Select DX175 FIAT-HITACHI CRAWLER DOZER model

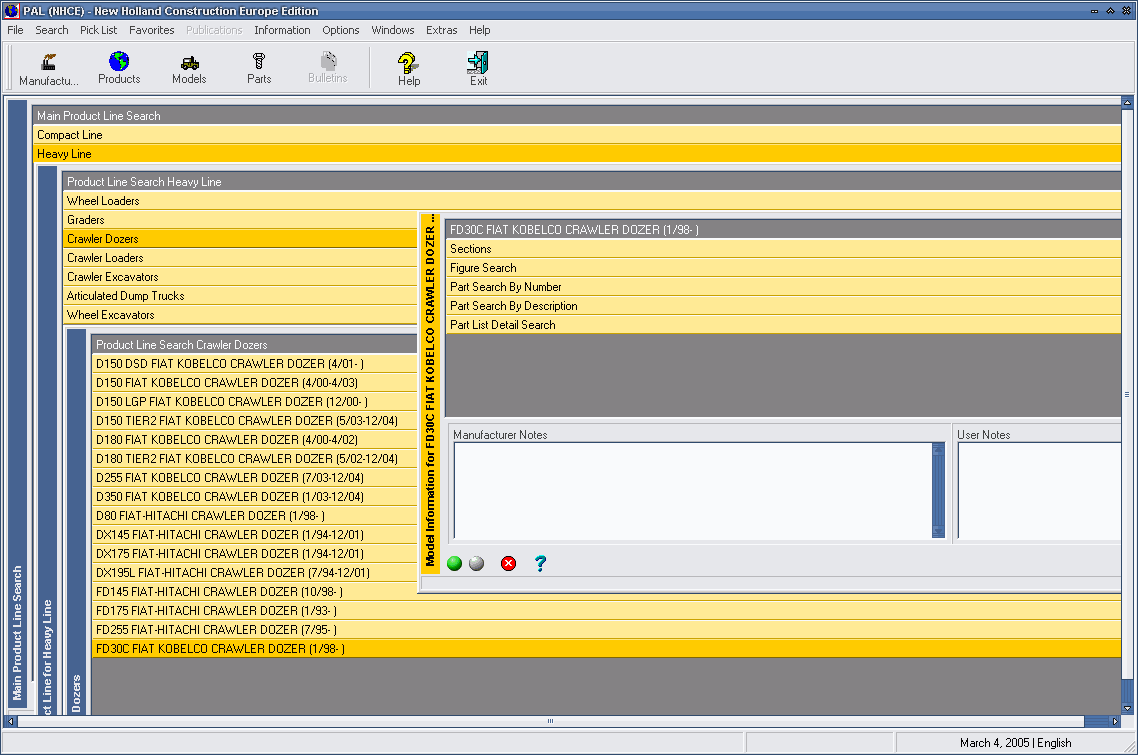point(255,553)
